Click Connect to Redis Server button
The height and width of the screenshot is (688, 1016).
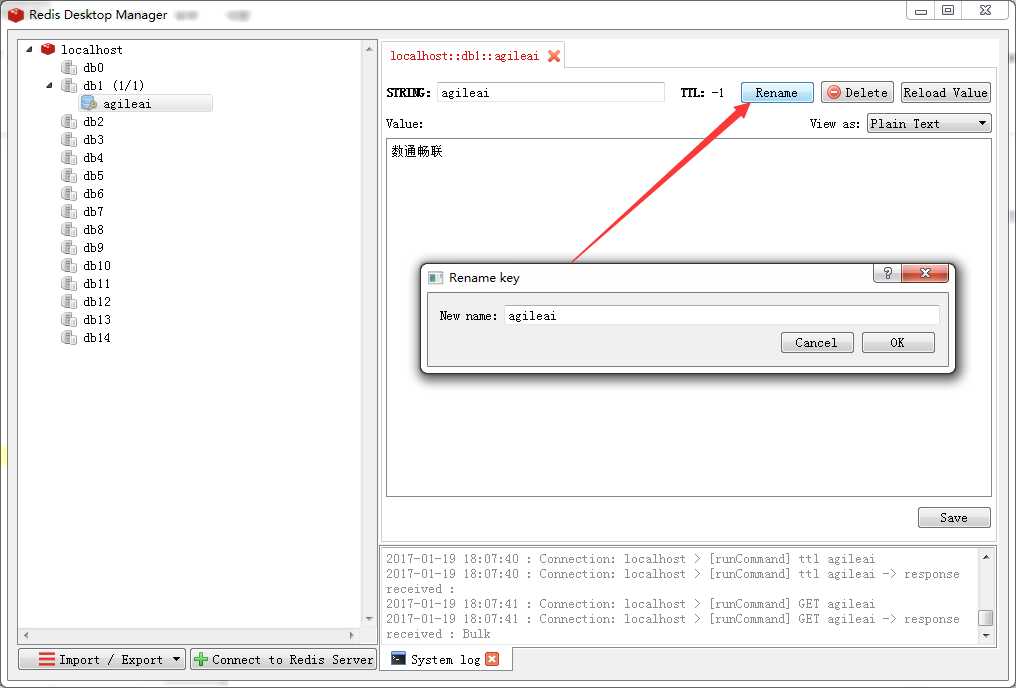click(284, 659)
